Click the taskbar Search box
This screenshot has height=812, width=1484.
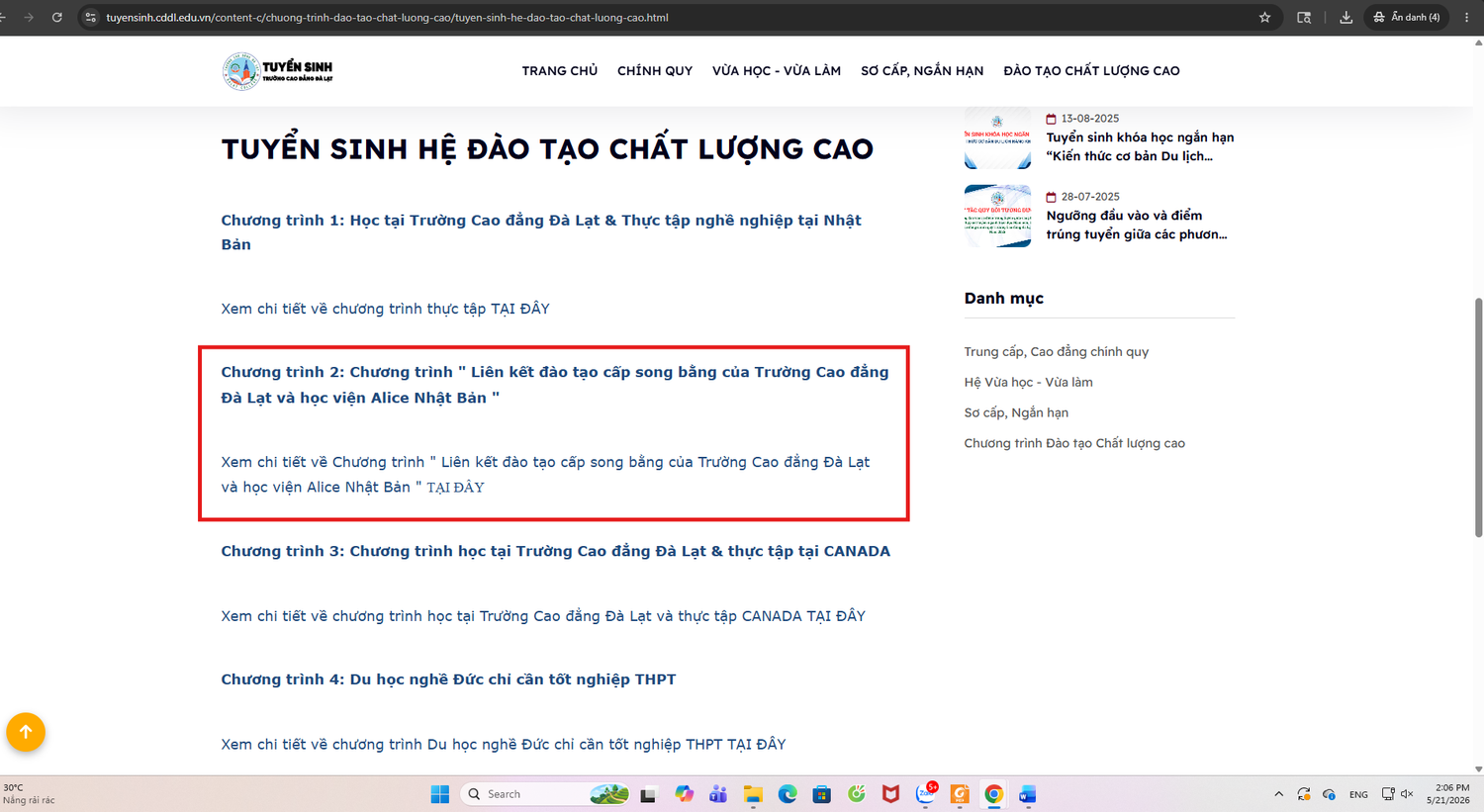coord(546,794)
